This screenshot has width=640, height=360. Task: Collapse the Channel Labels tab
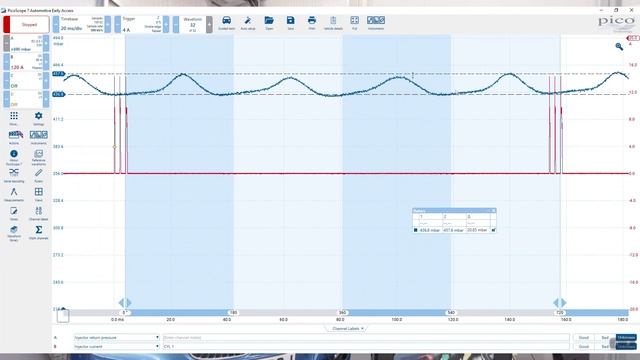[x=348, y=329]
